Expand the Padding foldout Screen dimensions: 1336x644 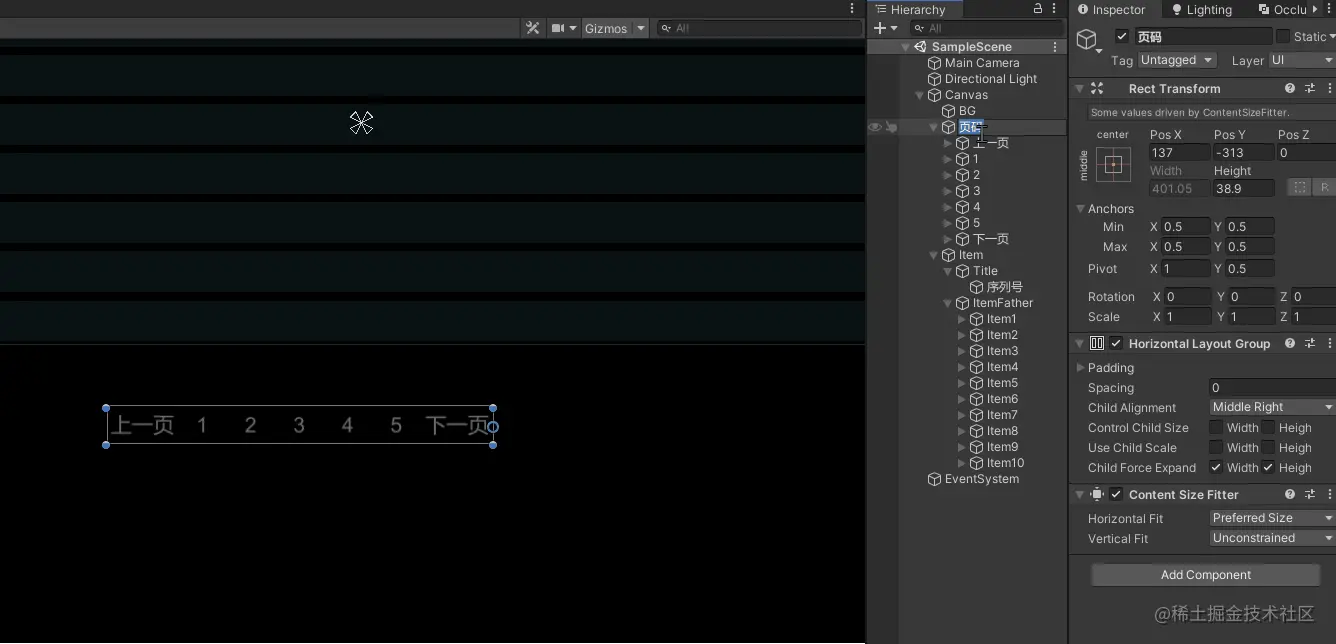(x=1080, y=368)
